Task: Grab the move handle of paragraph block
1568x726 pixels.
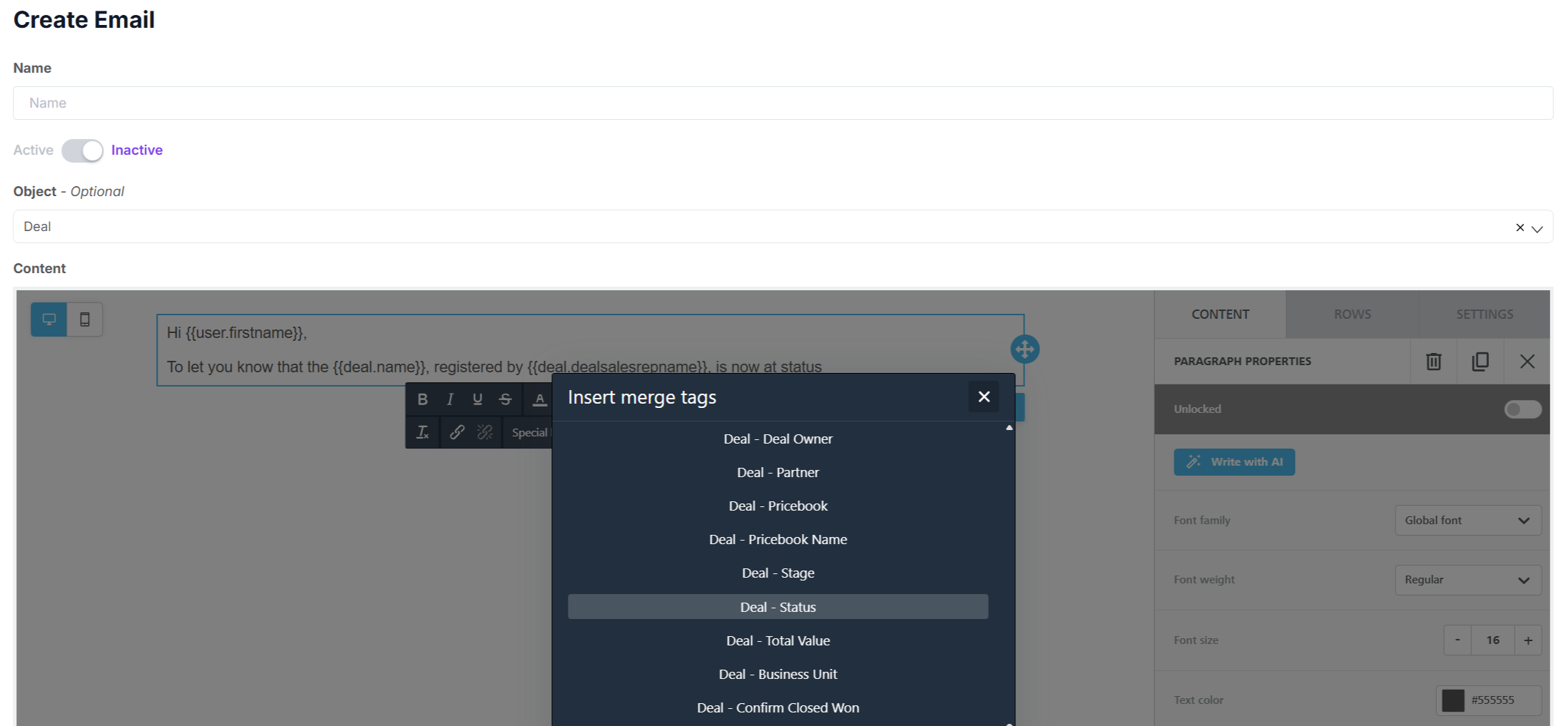Action: point(1024,349)
